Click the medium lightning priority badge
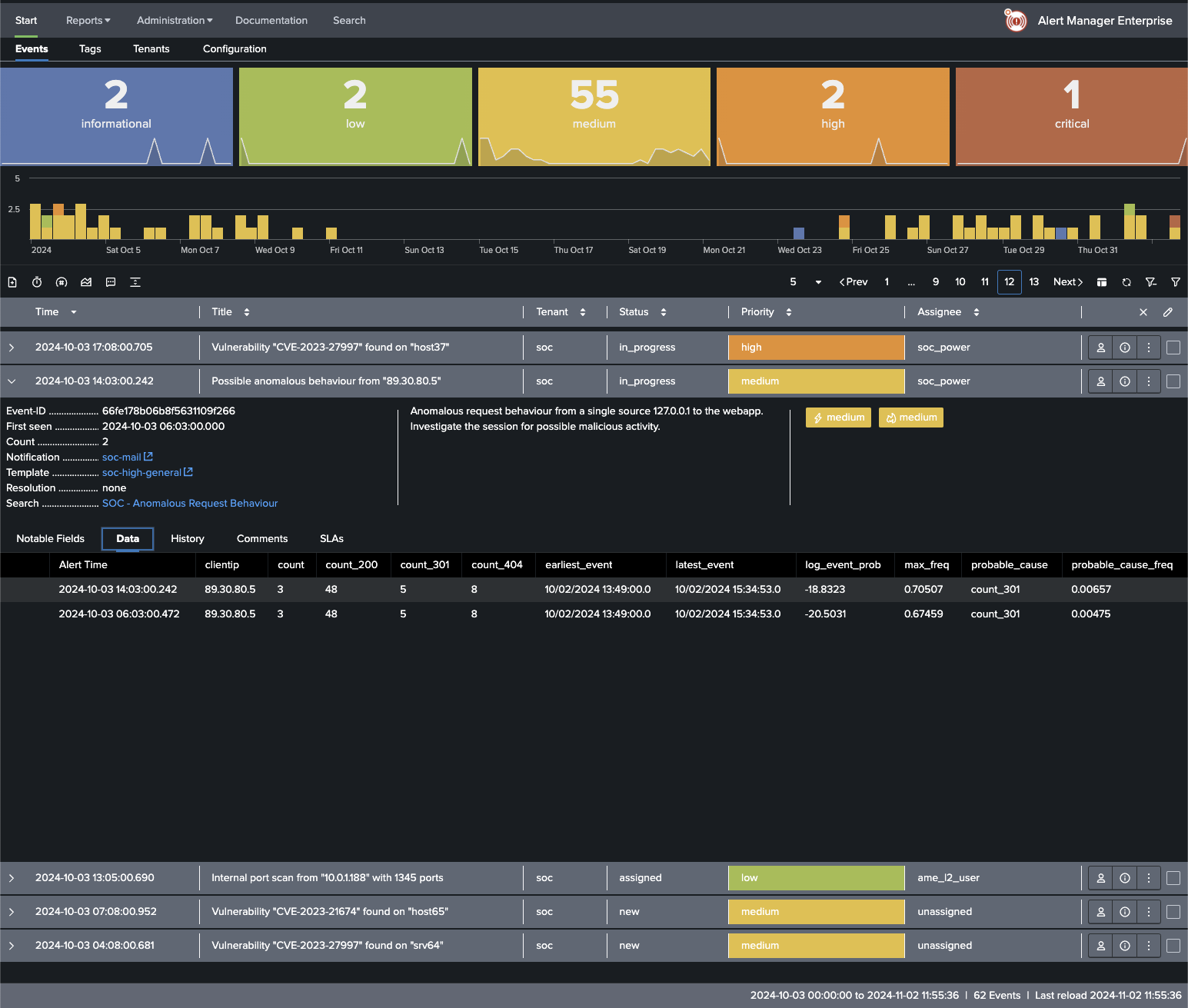The width and height of the screenshot is (1188, 1008). (x=837, y=417)
